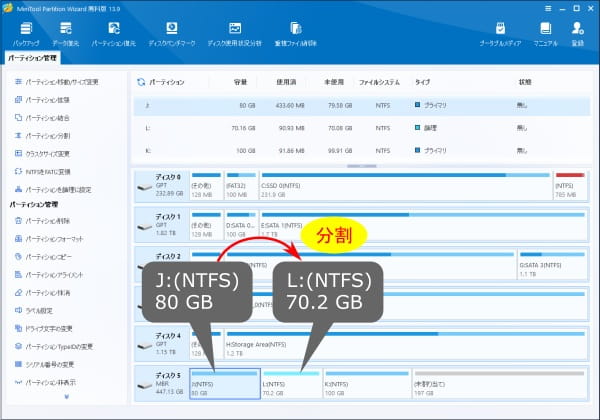Open the duplicate file remover tool
The image size is (600, 420).
(295, 34)
